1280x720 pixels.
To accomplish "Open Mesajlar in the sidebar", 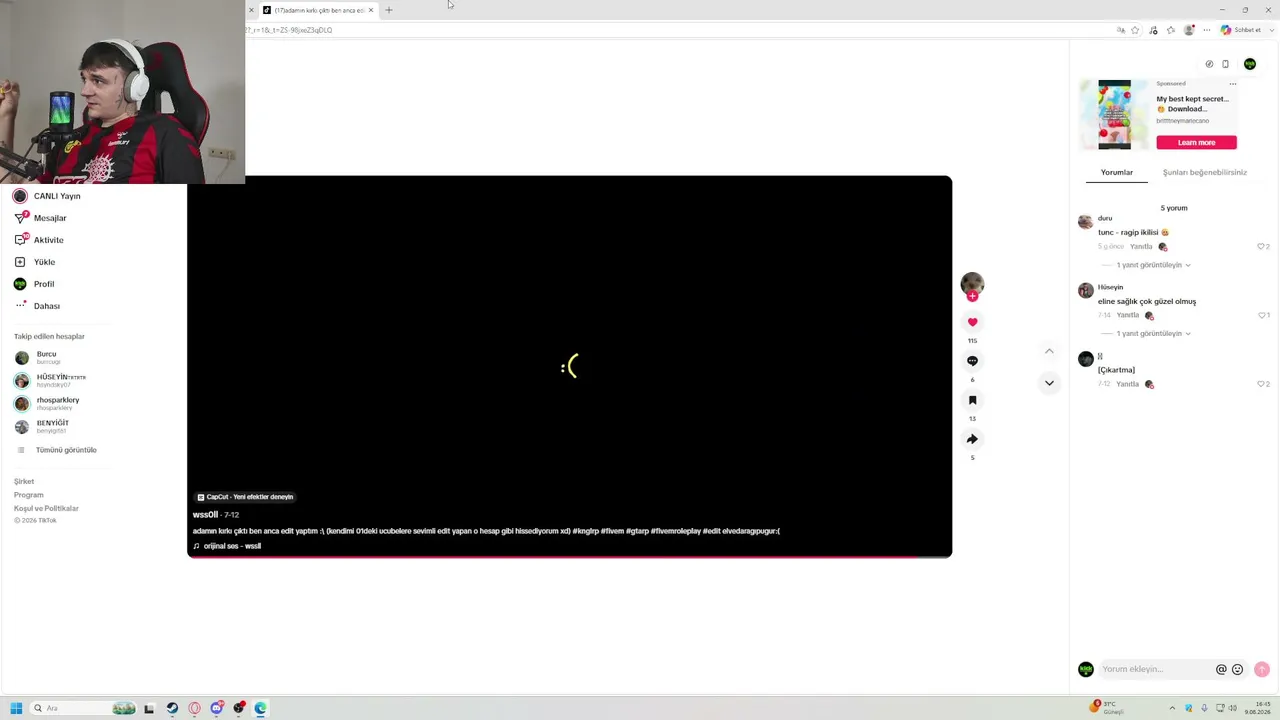I will point(41,218).
